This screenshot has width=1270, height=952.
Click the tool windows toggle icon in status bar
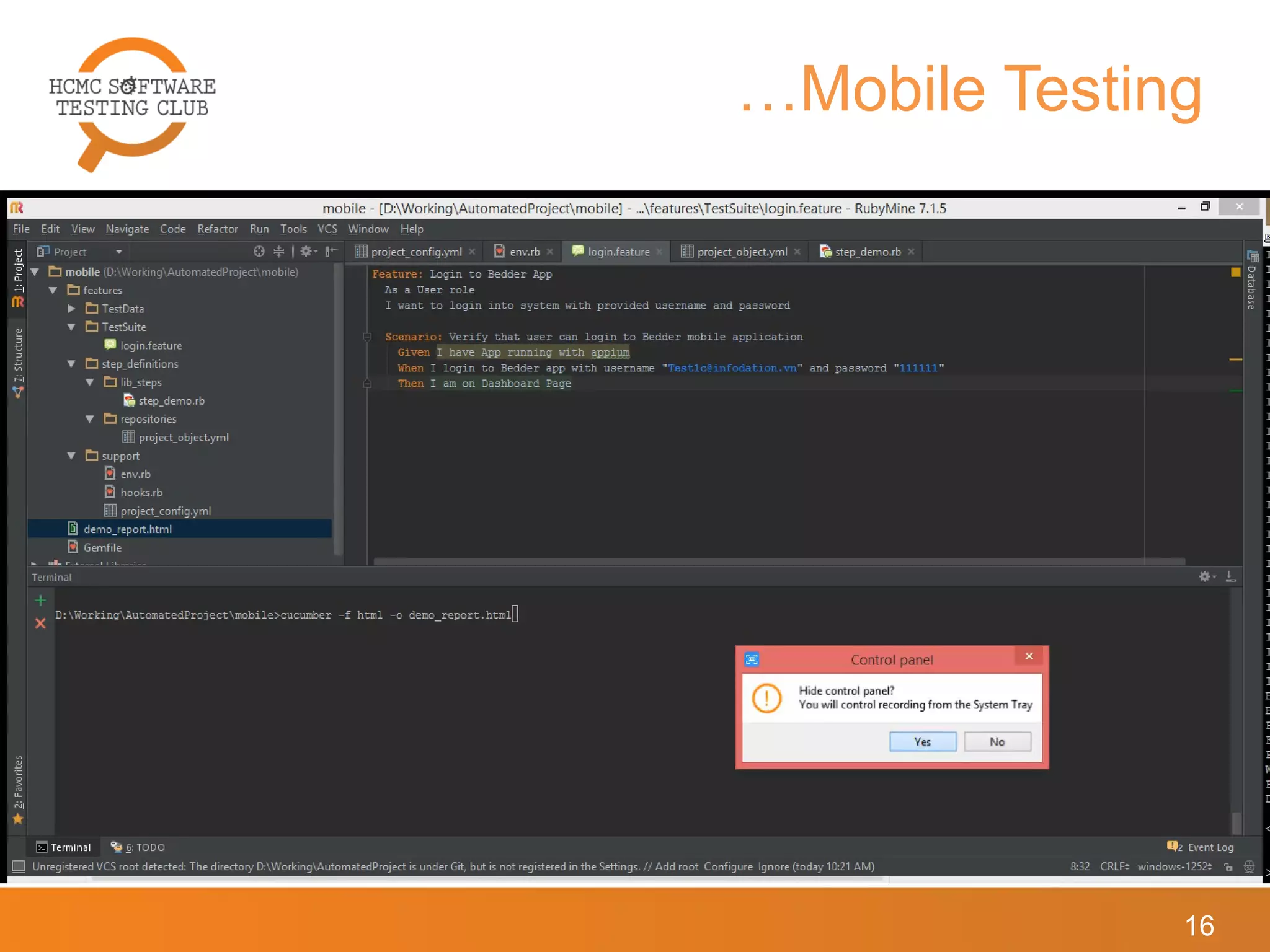click(x=19, y=866)
